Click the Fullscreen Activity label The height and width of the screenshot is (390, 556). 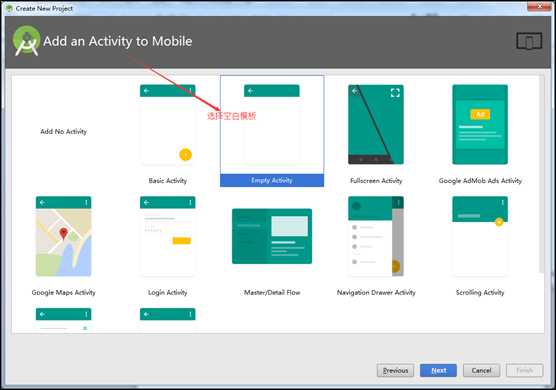tap(376, 181)
